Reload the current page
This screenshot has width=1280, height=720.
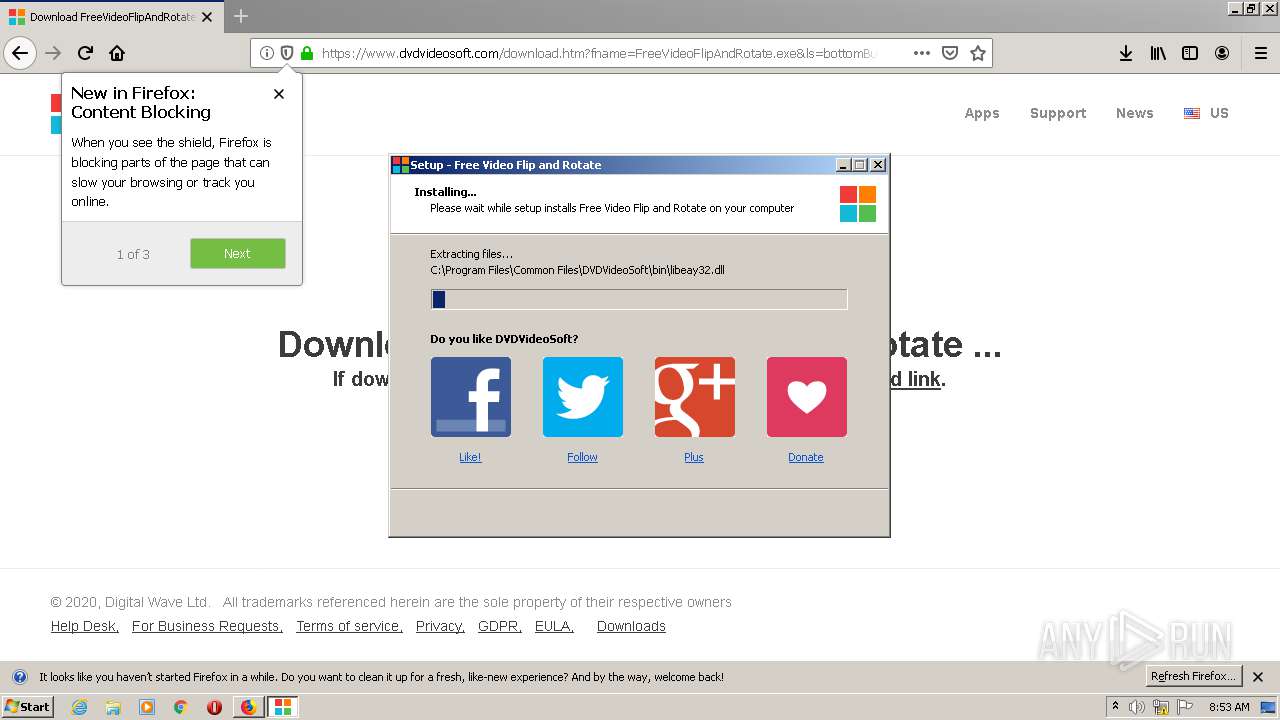(85, 53)
